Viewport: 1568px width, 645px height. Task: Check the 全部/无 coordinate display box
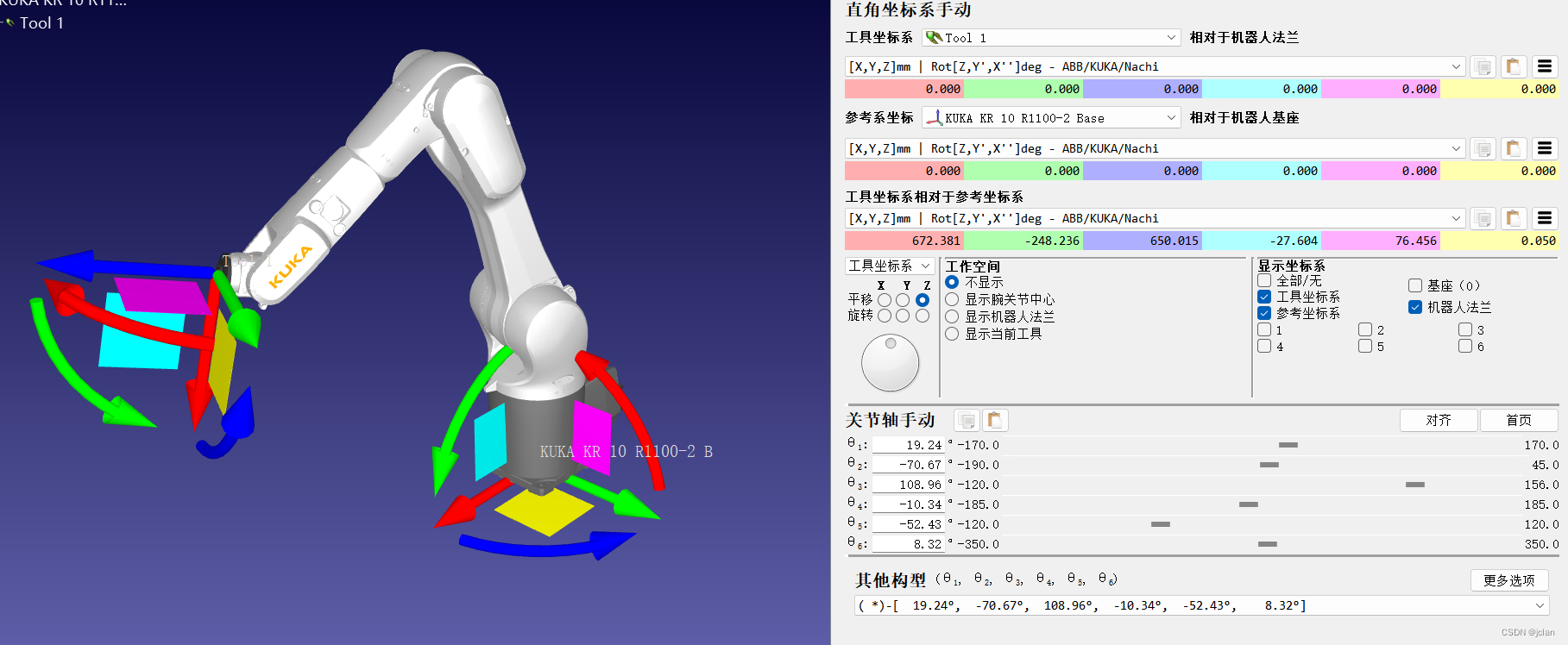1264,280
